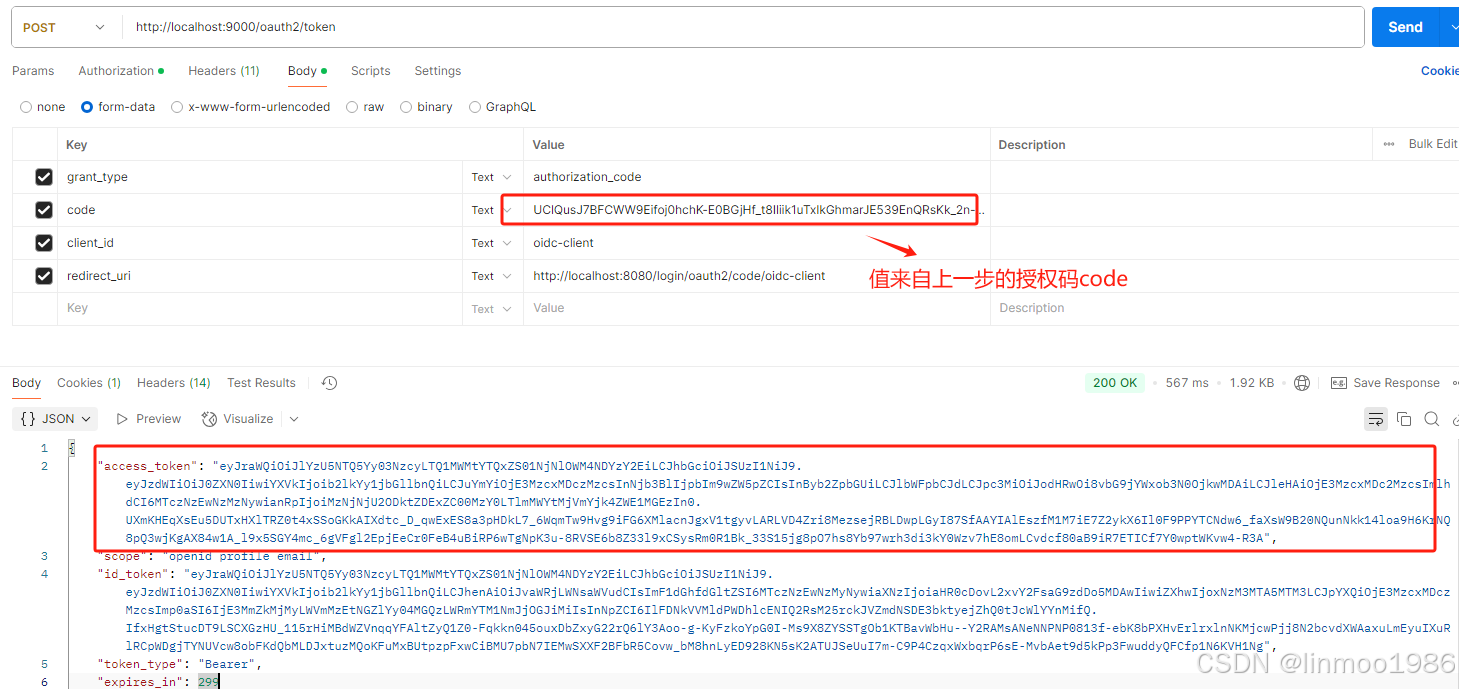The image size is (1459, 689).
Task: Click line number 5 in the gutter
Action: [44, 664]
